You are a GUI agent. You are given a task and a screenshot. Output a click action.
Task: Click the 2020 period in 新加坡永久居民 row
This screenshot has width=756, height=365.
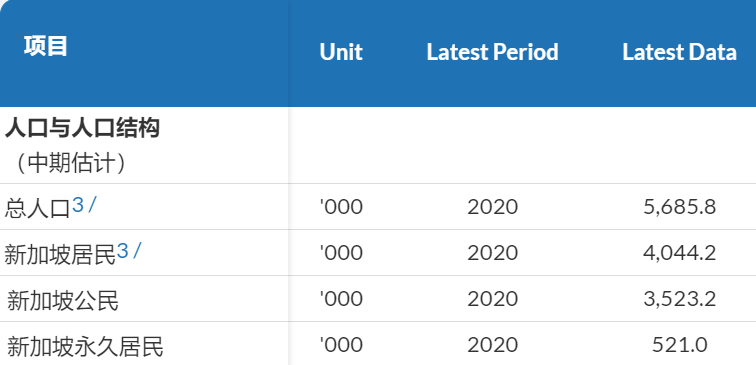click(x=492, y=345)
